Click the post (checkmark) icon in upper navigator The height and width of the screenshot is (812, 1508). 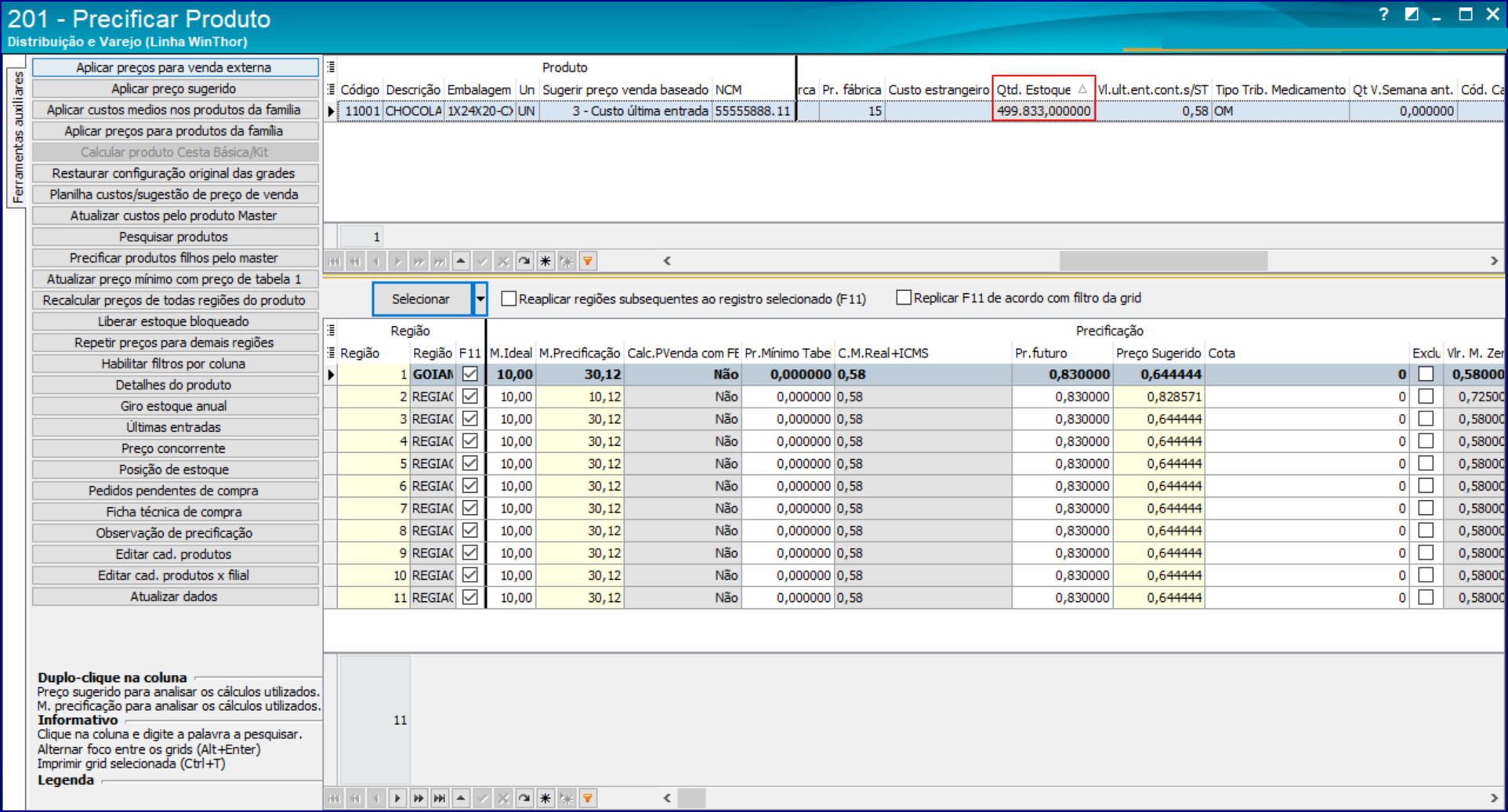pyautogui.click(x=482, y=261)
